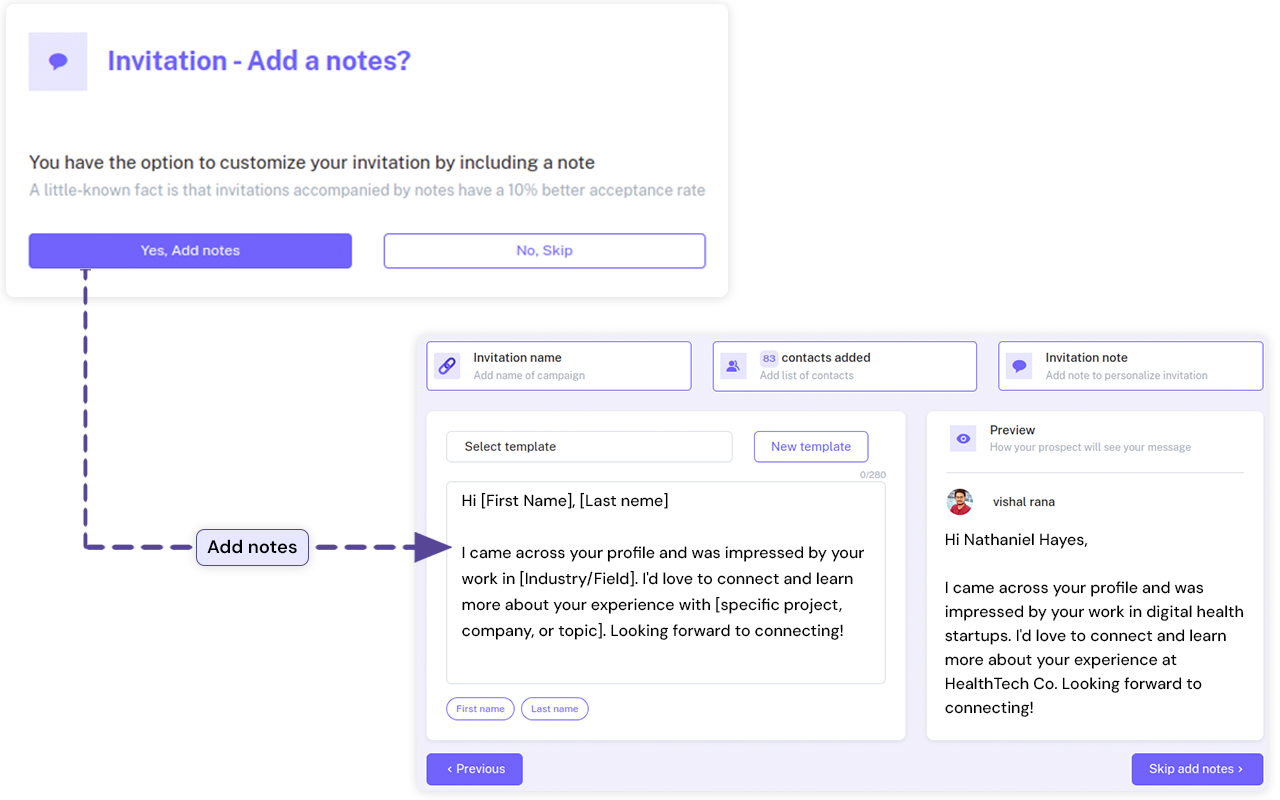Click the eye icon in the Preview panel
This screenshot has width=1280, height=800.
(963, 438)
